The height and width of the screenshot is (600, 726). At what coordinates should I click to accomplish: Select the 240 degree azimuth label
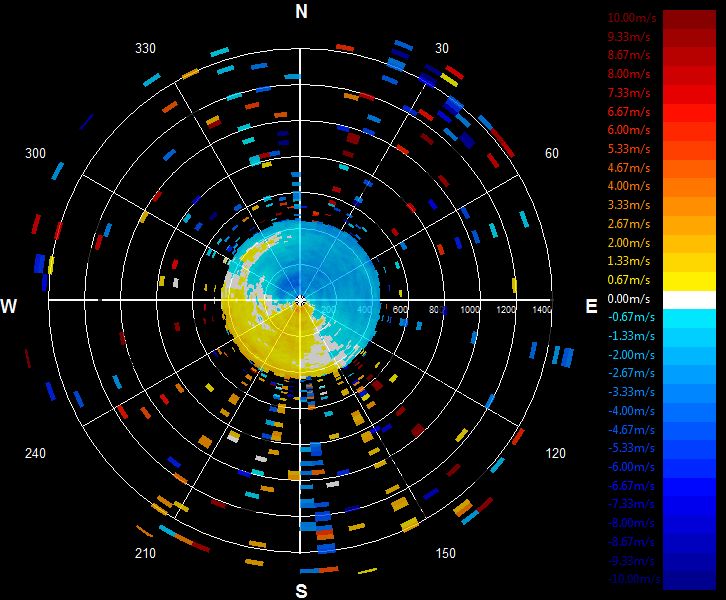(35, 453)
